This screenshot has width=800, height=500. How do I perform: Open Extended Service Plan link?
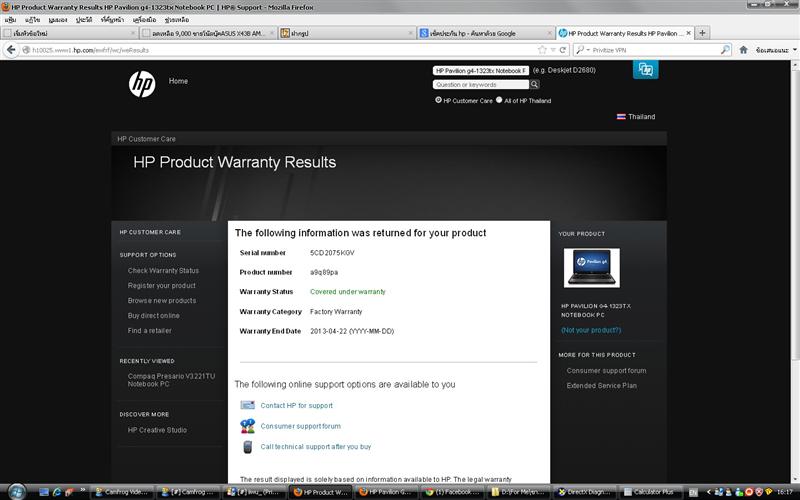pyautogui.click(x=602, y=385)
